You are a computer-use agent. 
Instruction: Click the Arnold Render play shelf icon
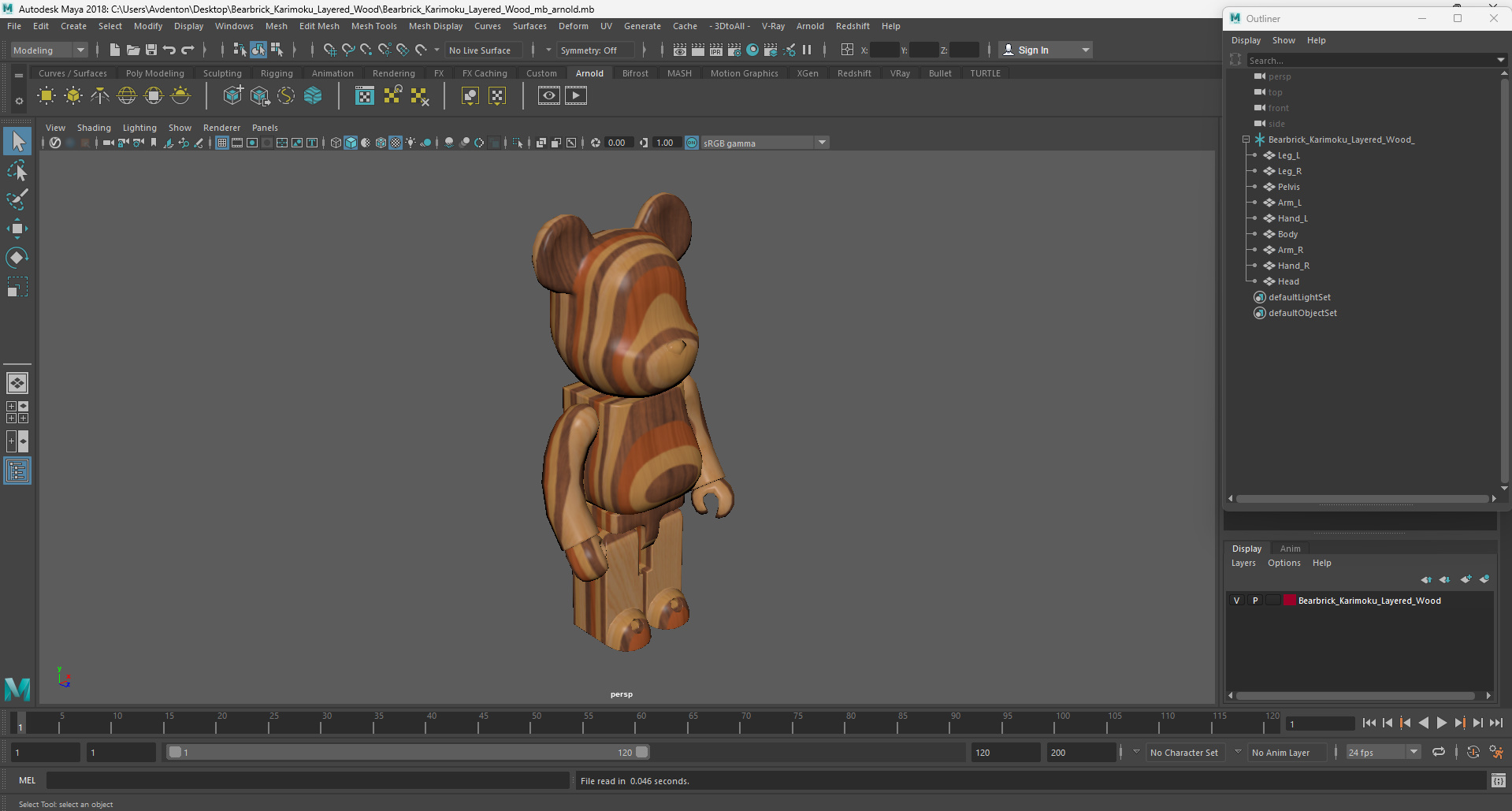576,96
